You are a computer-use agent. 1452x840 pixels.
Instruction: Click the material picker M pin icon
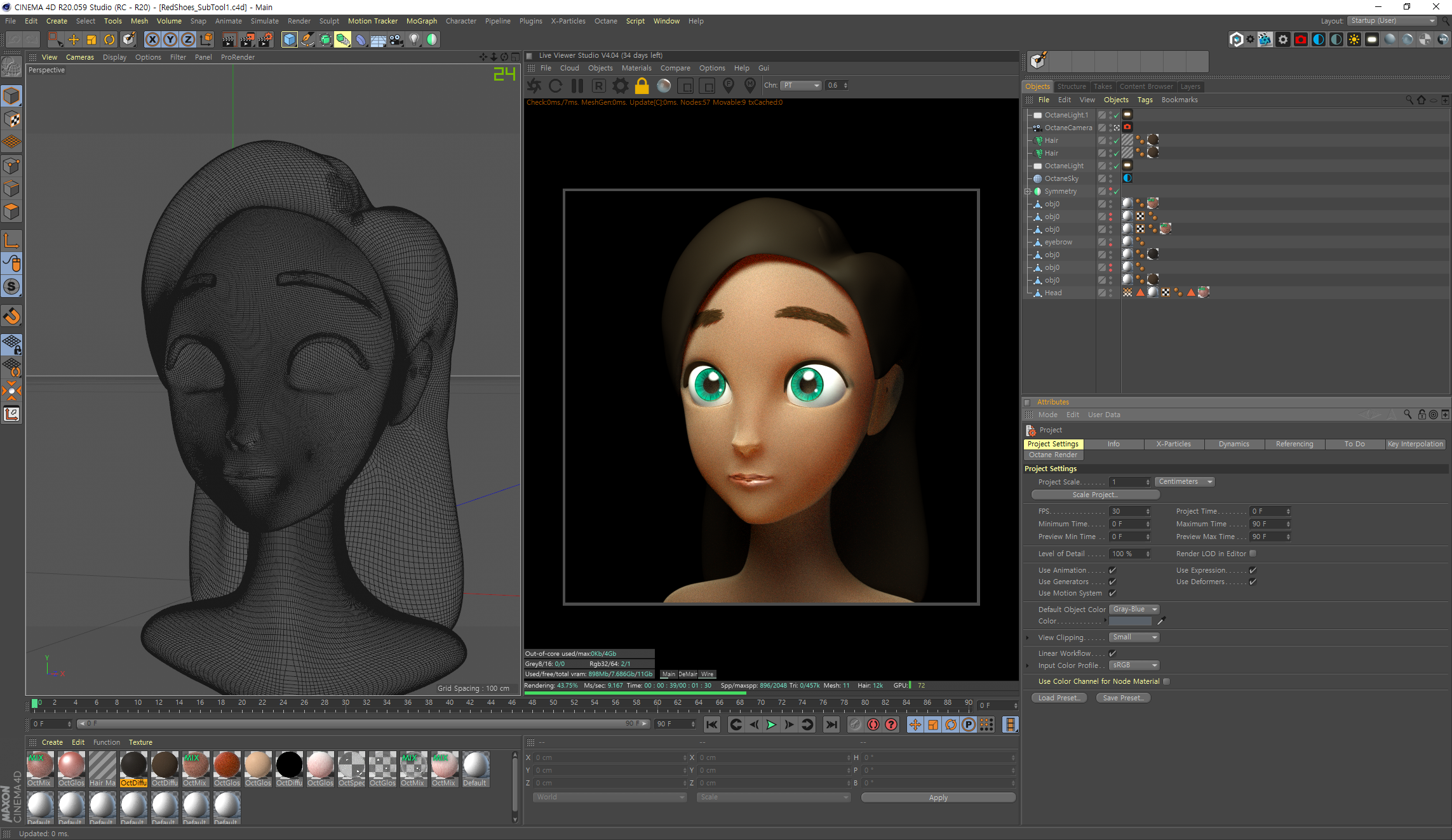pyautogui.click(x=750, y=86)
